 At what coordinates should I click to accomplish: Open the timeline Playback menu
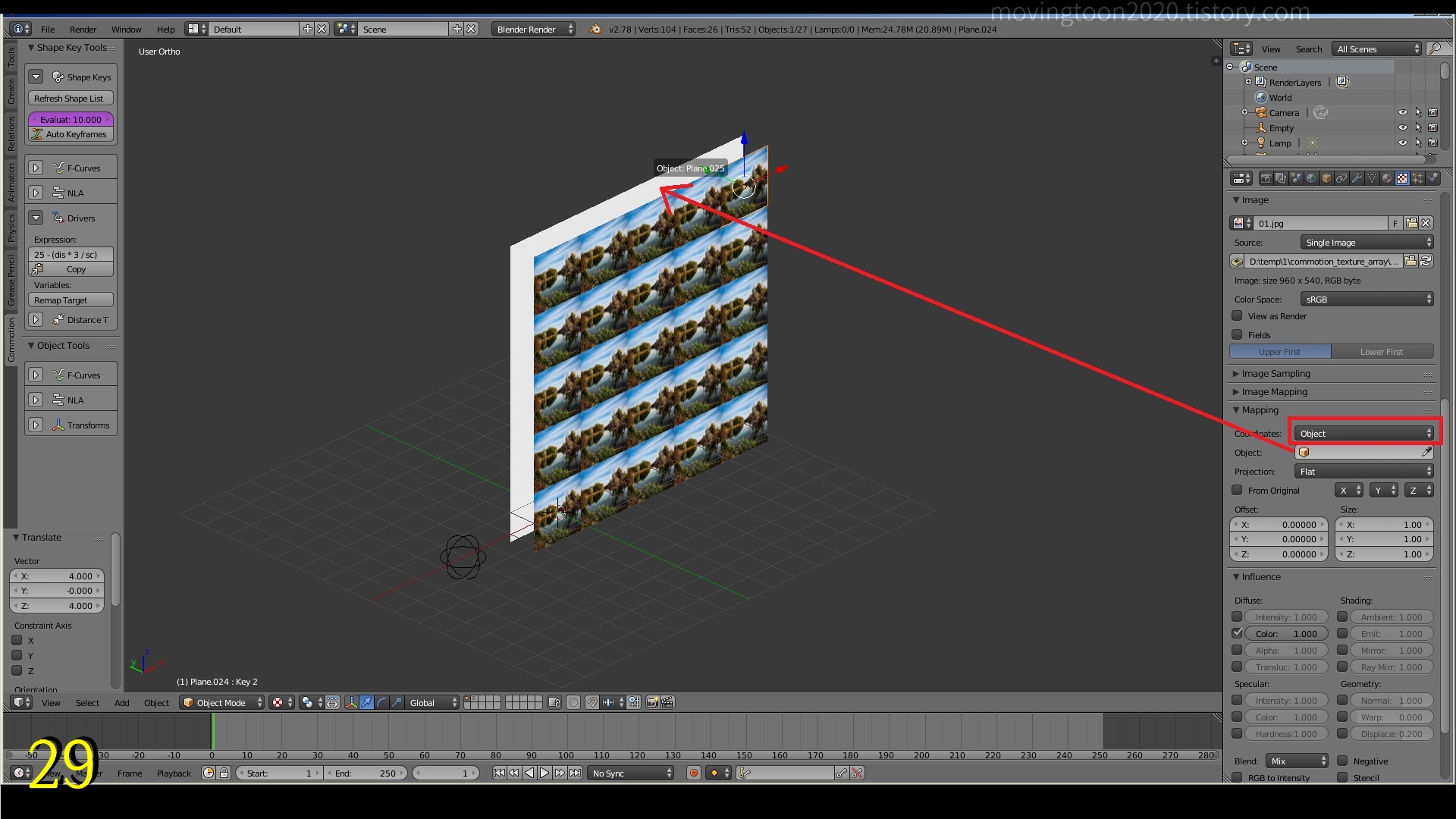[174, 773]
